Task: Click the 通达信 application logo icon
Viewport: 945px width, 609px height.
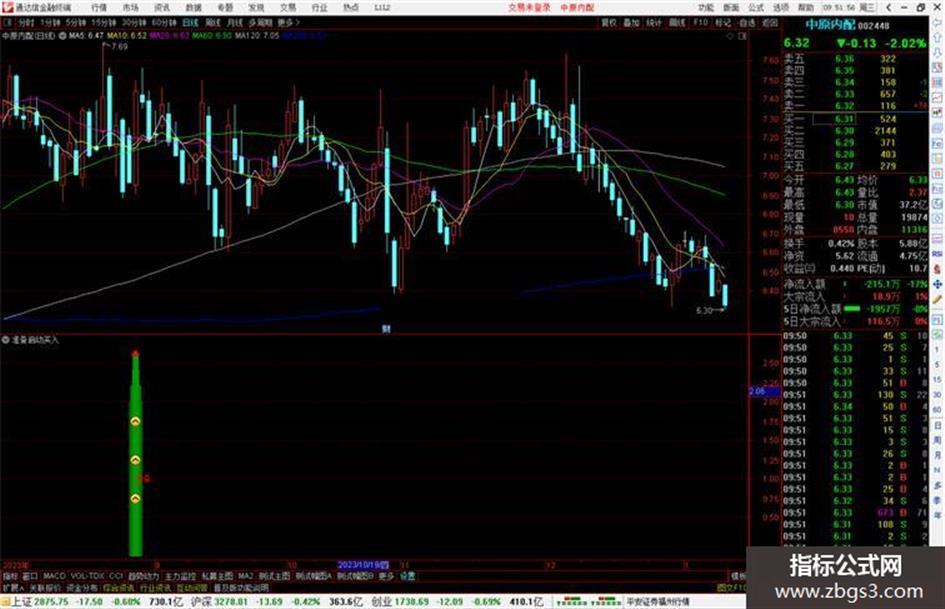Action: point(7,7)
